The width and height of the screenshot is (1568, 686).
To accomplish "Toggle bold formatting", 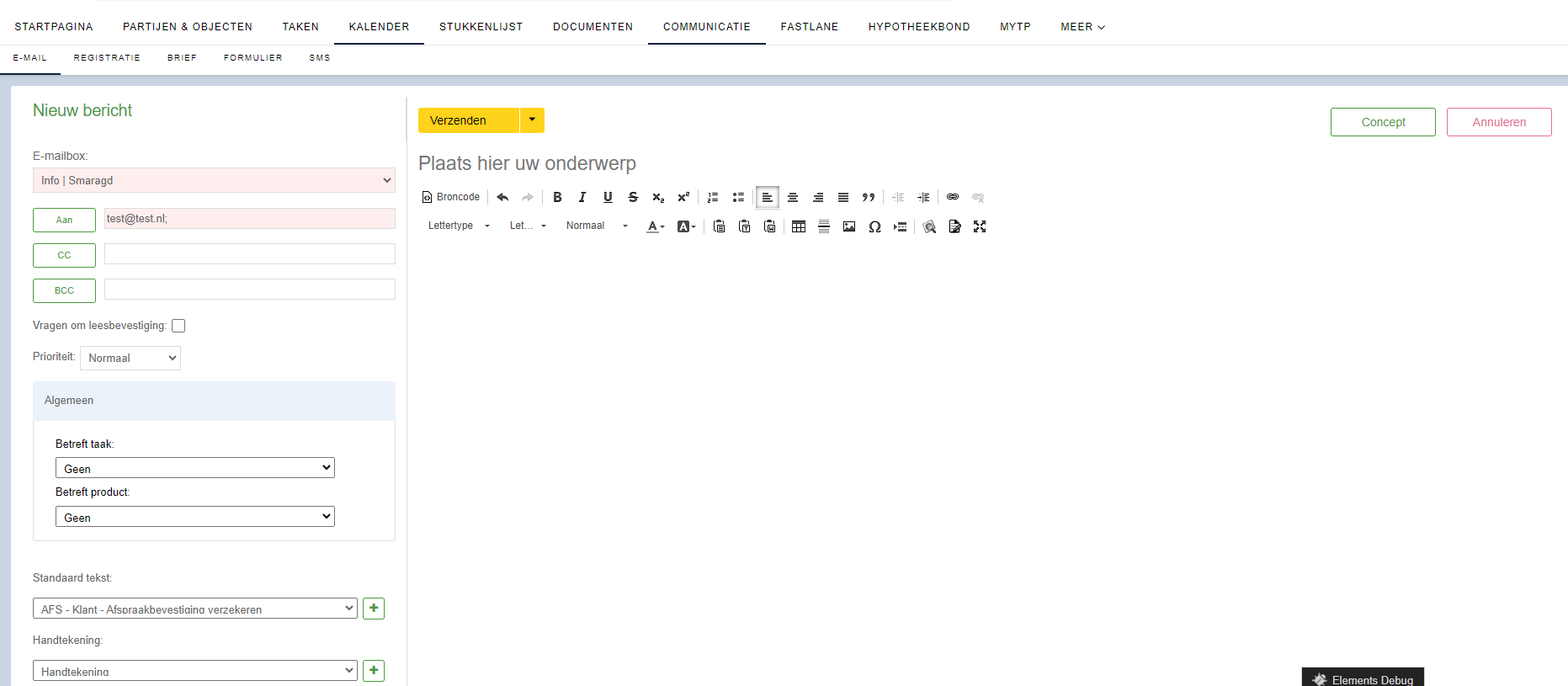I will click(557, 197).
